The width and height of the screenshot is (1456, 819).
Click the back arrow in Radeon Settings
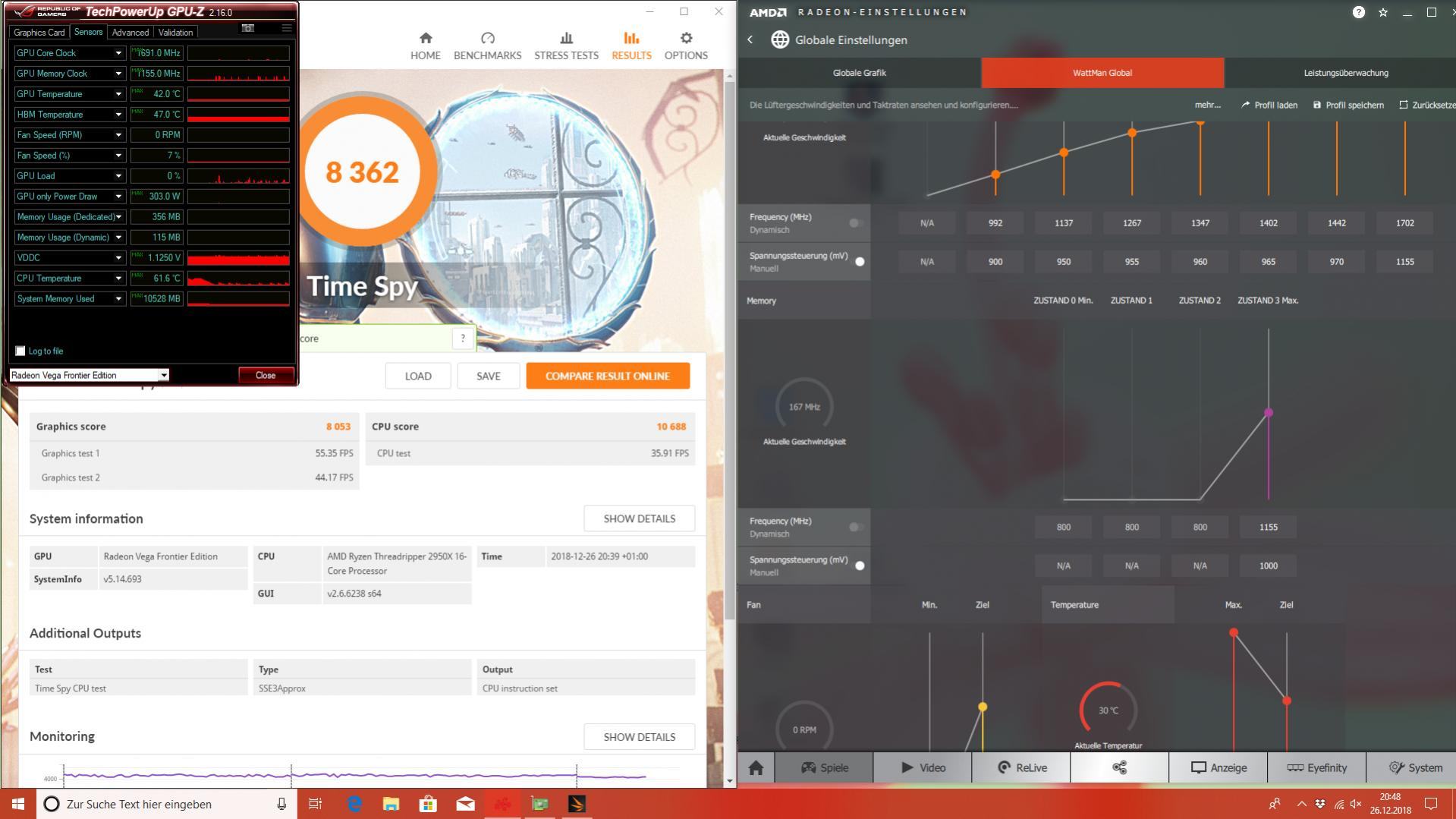(x=750, y=39)
